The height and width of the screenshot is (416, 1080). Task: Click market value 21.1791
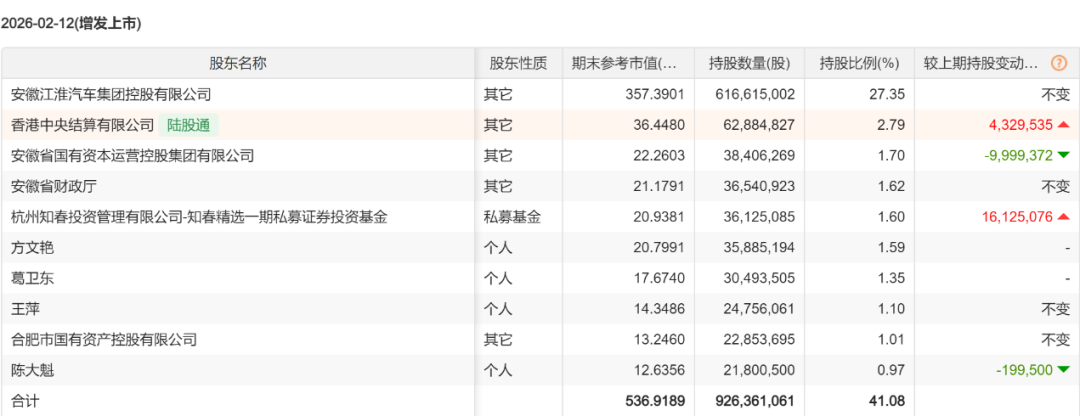click(660, 186)
